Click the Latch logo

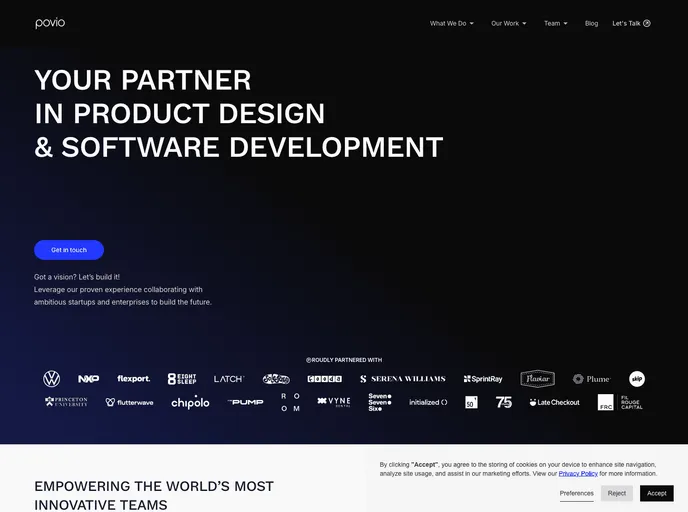tap(229, 379)
